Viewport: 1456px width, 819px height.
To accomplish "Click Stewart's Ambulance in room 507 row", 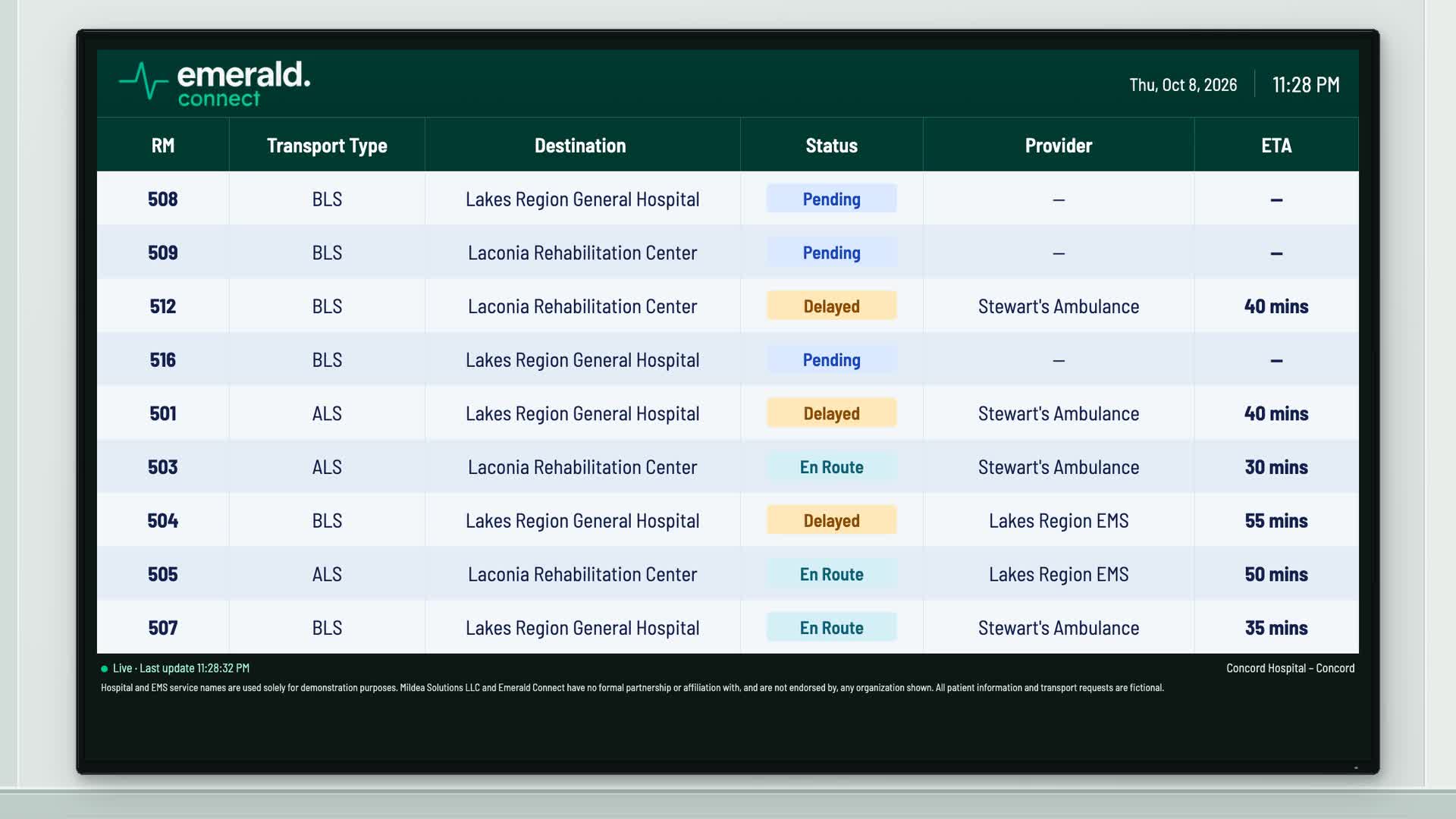I will (x=1059, y=628).
